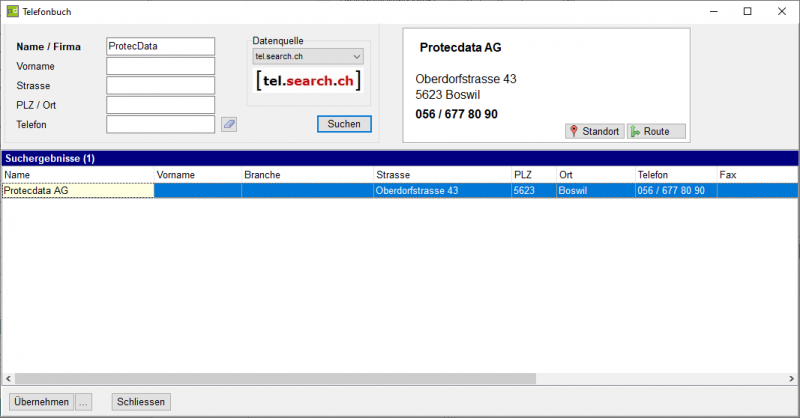The width and height of the screenshot is (800, 418).
Task: Click the Oberdorfstrasse 43 cell in results
Action: pos(443,191)
